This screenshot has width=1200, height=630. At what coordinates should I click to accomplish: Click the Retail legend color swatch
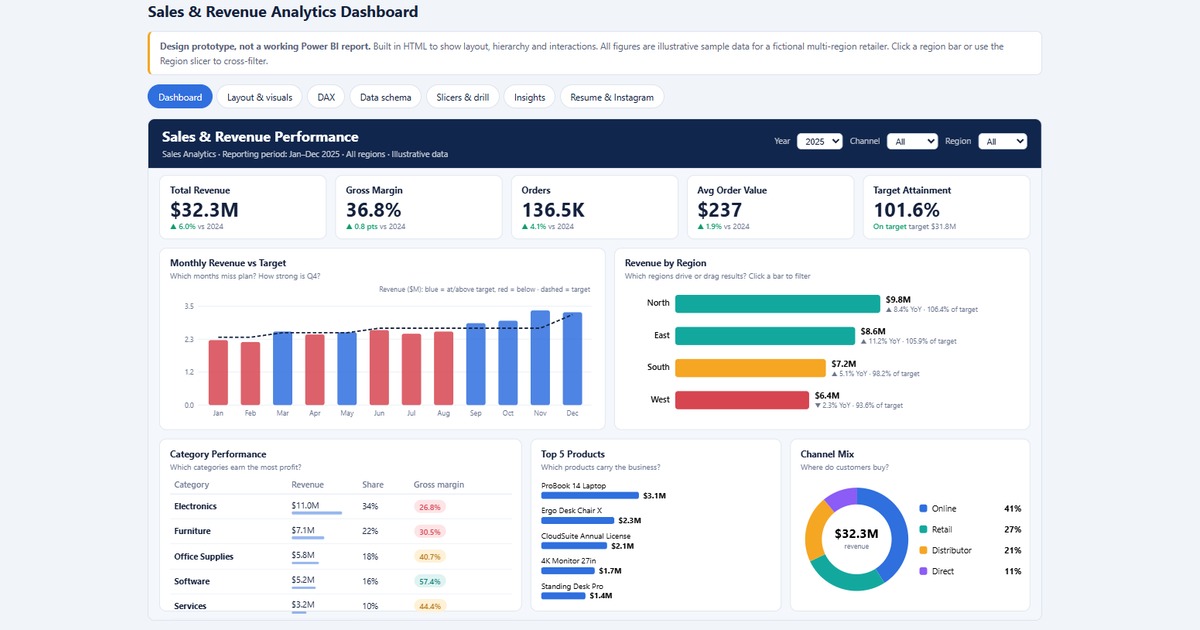923,530
